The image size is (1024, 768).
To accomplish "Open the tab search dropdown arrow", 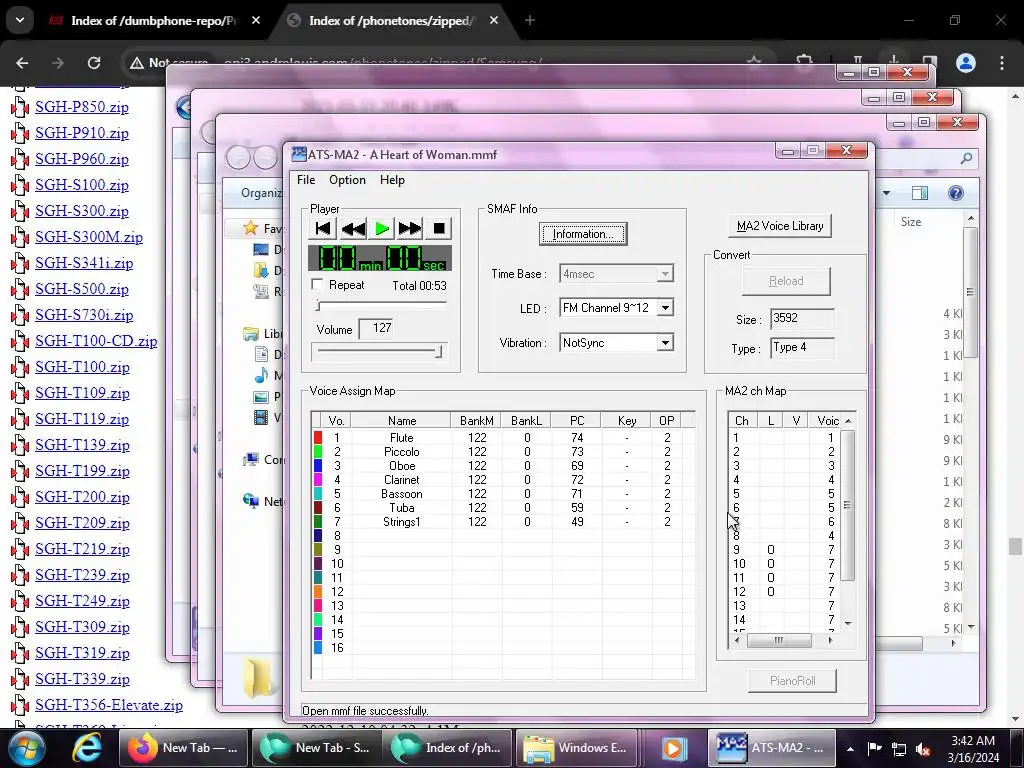I will point(20,20).
